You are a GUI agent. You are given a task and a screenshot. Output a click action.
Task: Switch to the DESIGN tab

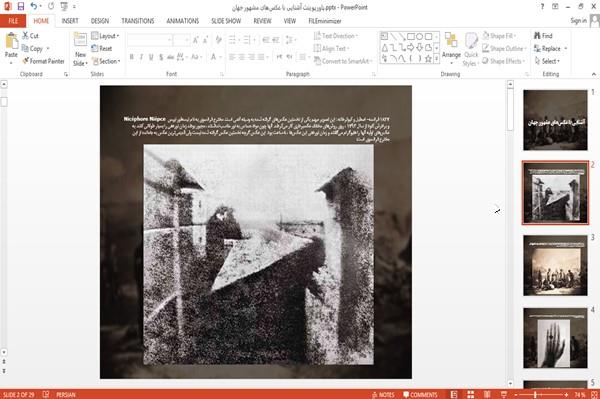(x=100, y=21)
